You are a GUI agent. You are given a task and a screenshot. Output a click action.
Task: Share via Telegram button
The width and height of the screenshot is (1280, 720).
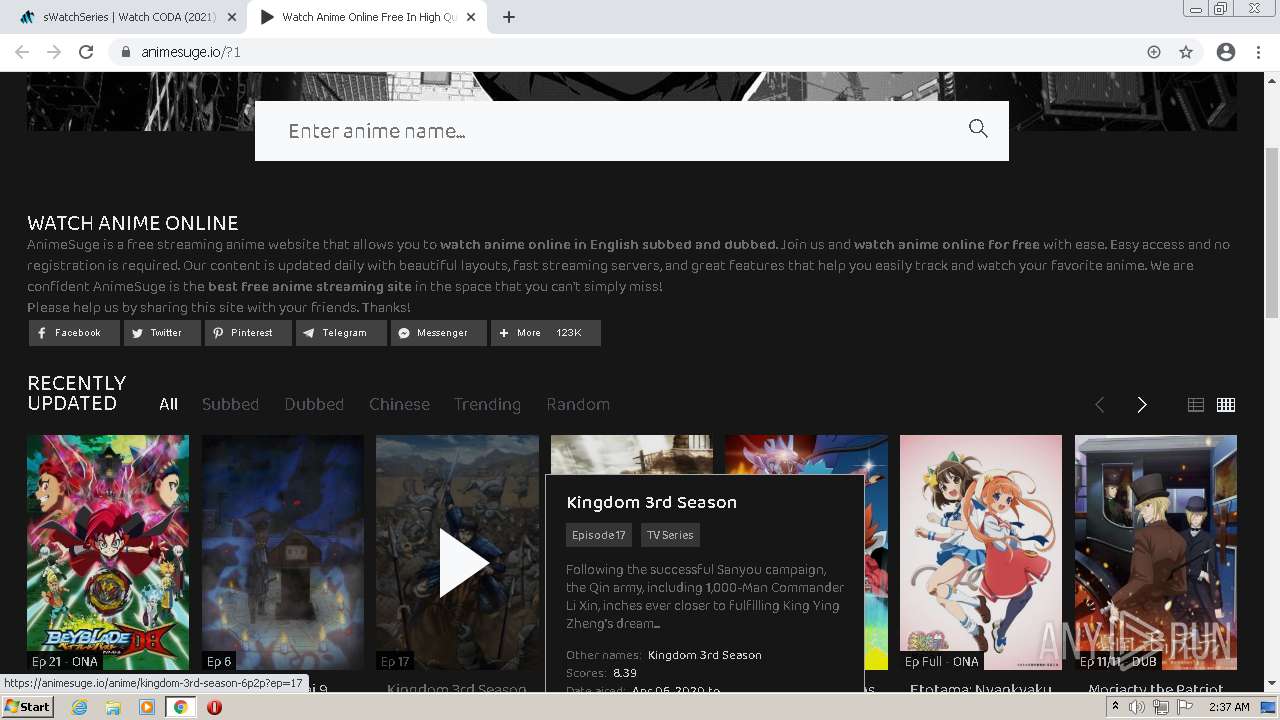341,333
